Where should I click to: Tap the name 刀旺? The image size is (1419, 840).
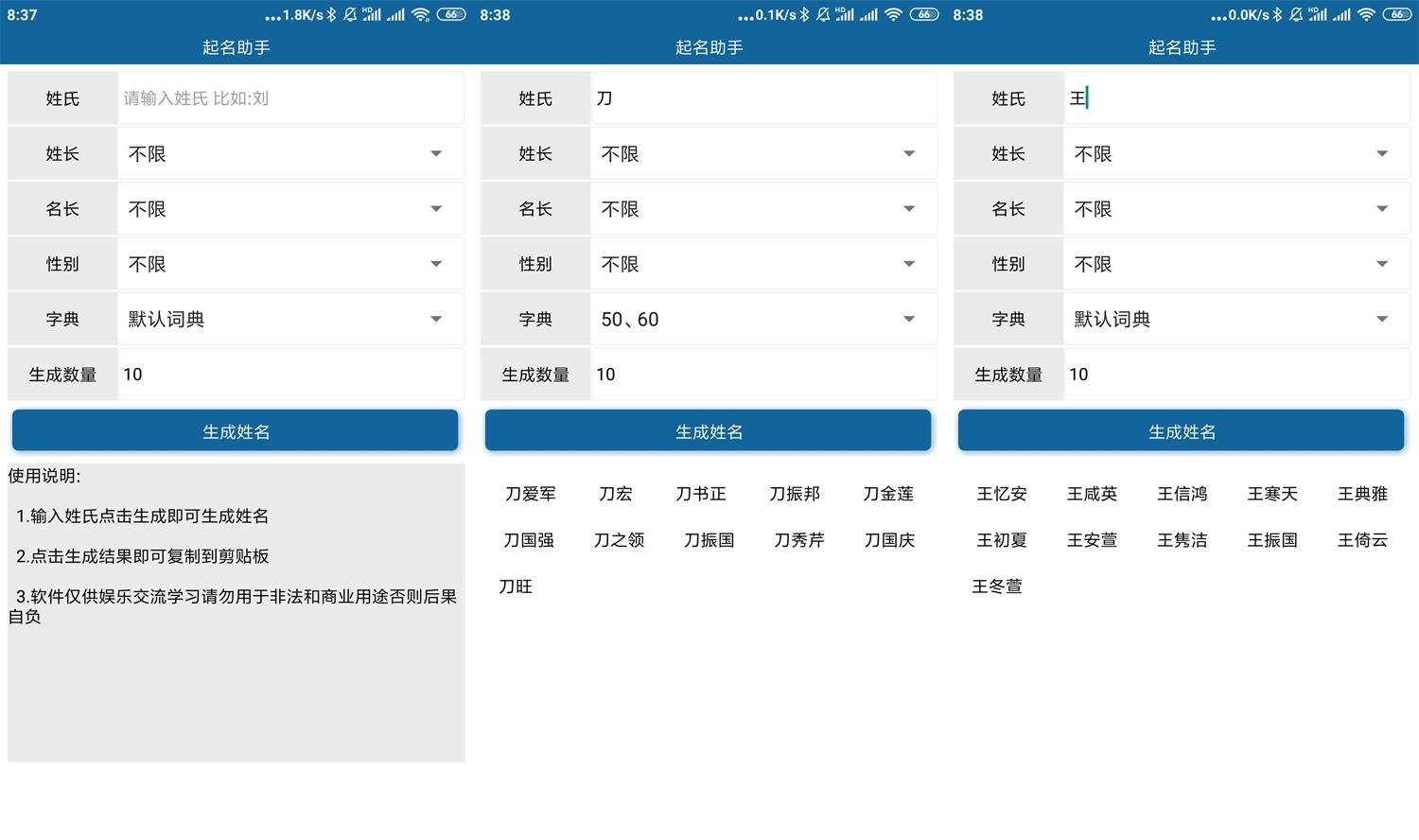(516, 586)
